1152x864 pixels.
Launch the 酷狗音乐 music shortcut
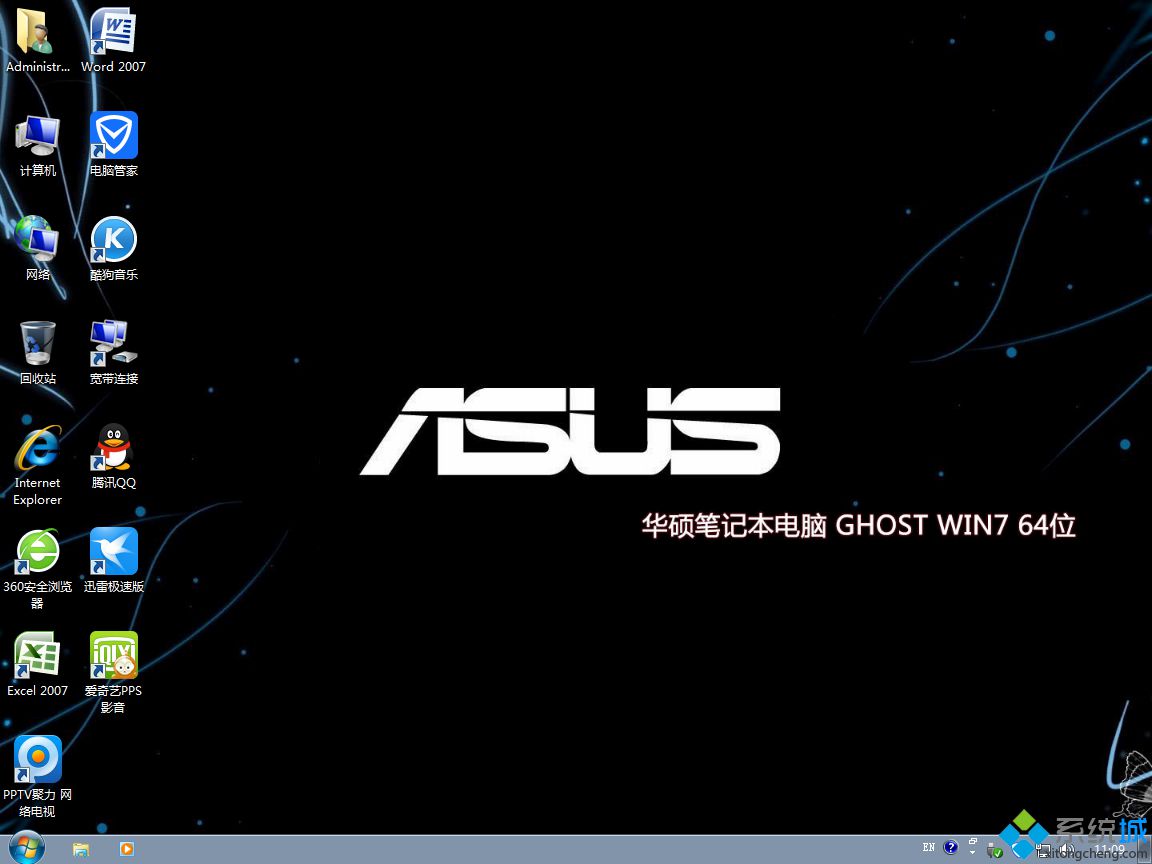click(114, 248)
